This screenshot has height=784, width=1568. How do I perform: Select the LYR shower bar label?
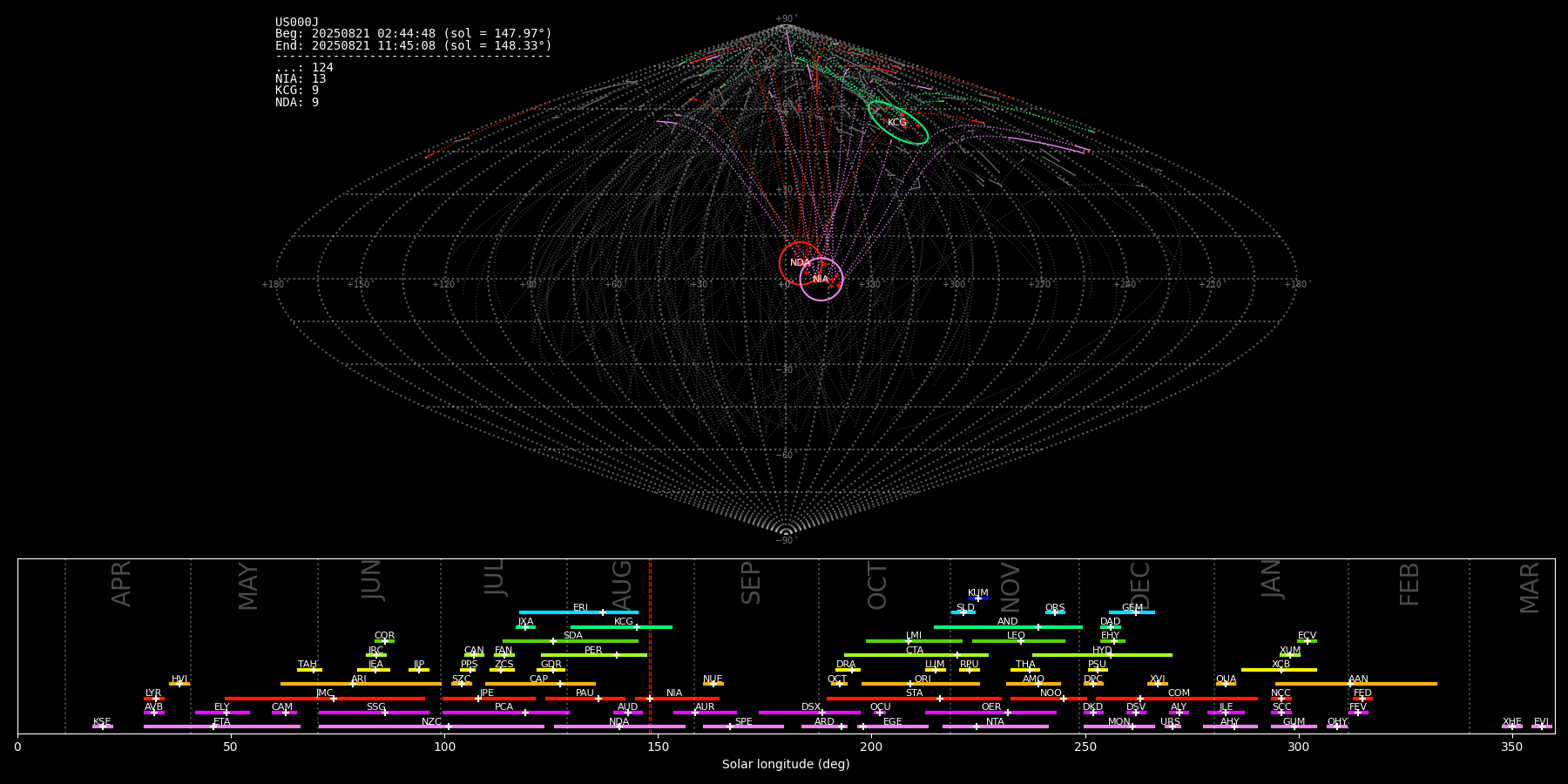pos(153,693)
